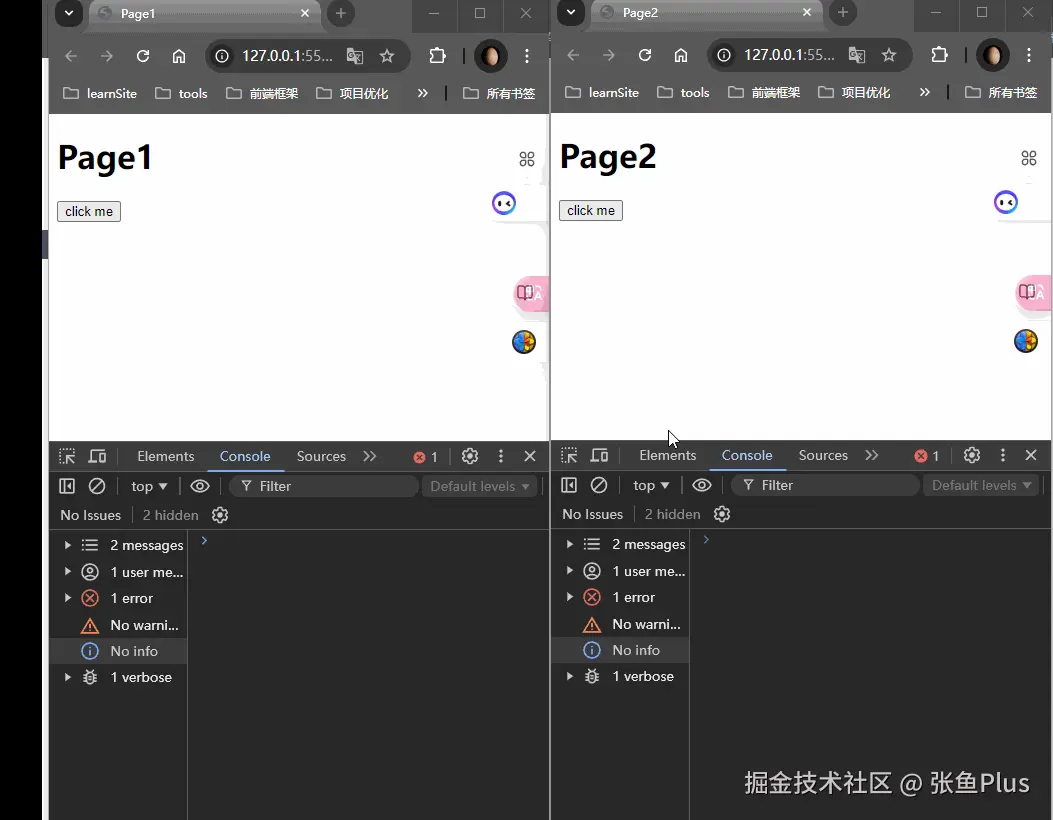
Task: Select Console tab in Page2 DevTools
Action: [x=747, y=455]
